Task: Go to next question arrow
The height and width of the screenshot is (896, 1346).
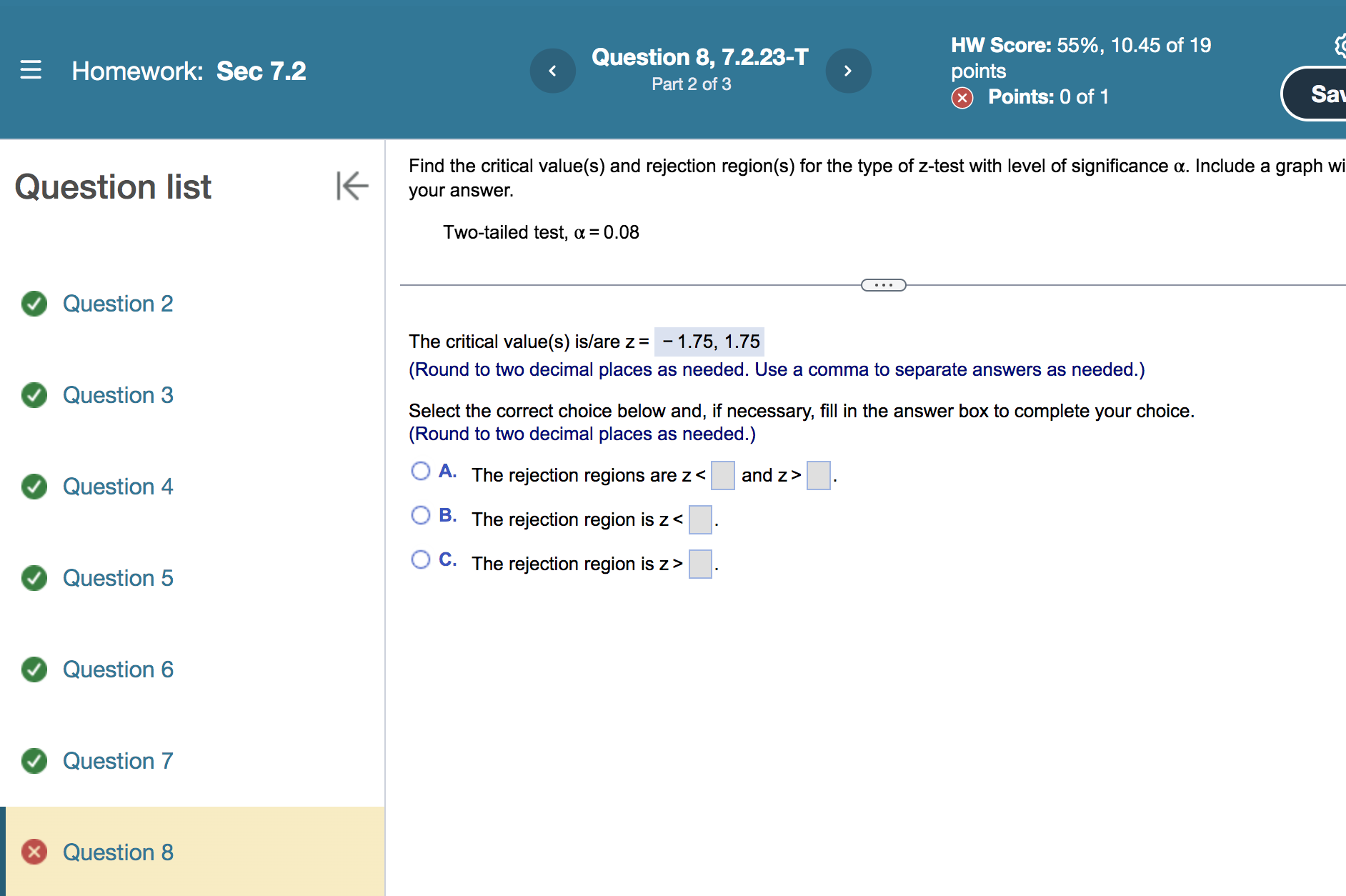Action: pyautogui.click(x=848, y=71)
